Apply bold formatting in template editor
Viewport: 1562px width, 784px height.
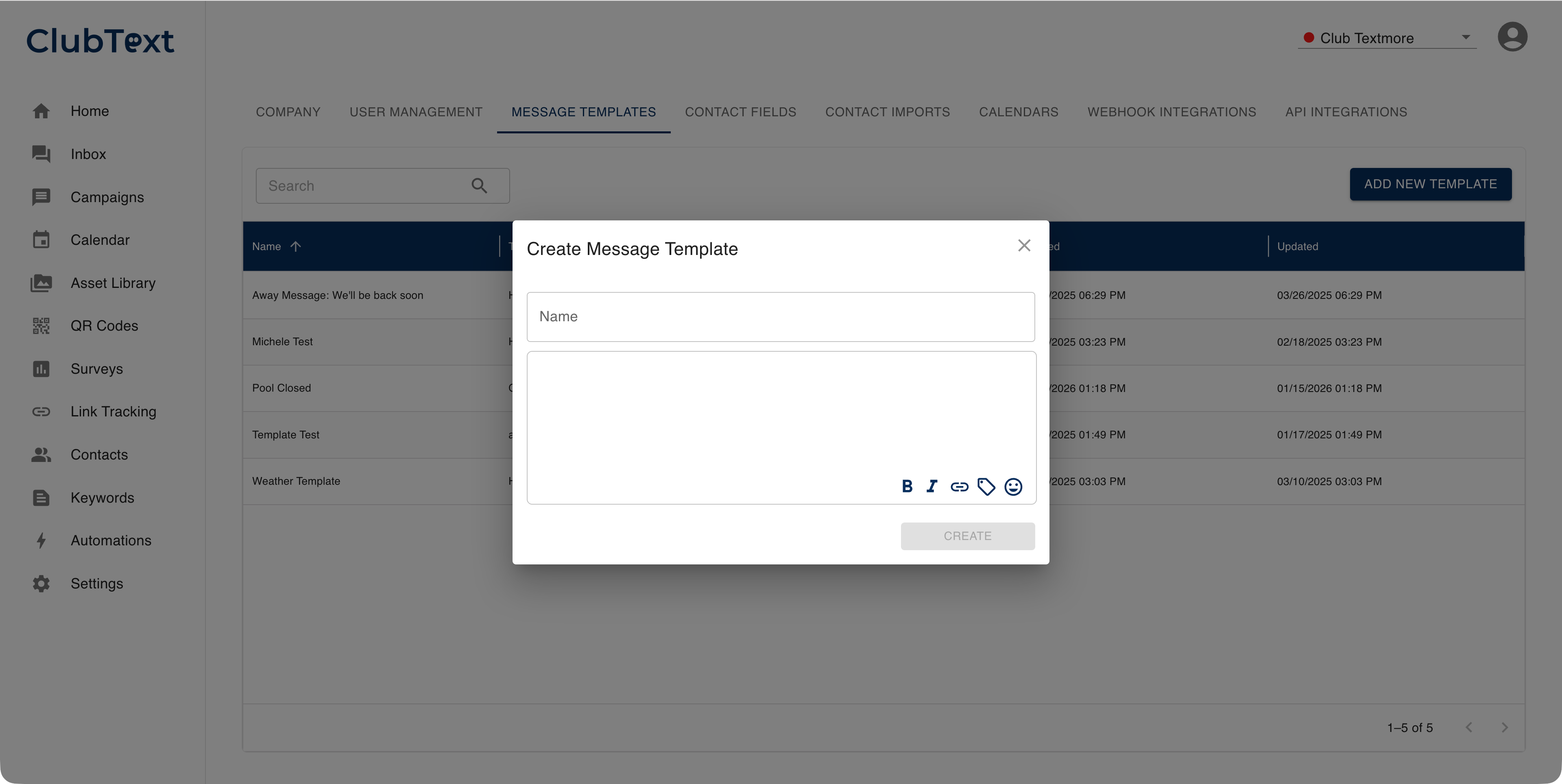click(907, 486)
